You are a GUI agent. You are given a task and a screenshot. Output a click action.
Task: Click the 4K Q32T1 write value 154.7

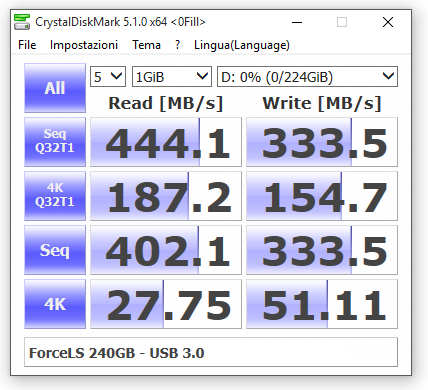click(322, 196)
